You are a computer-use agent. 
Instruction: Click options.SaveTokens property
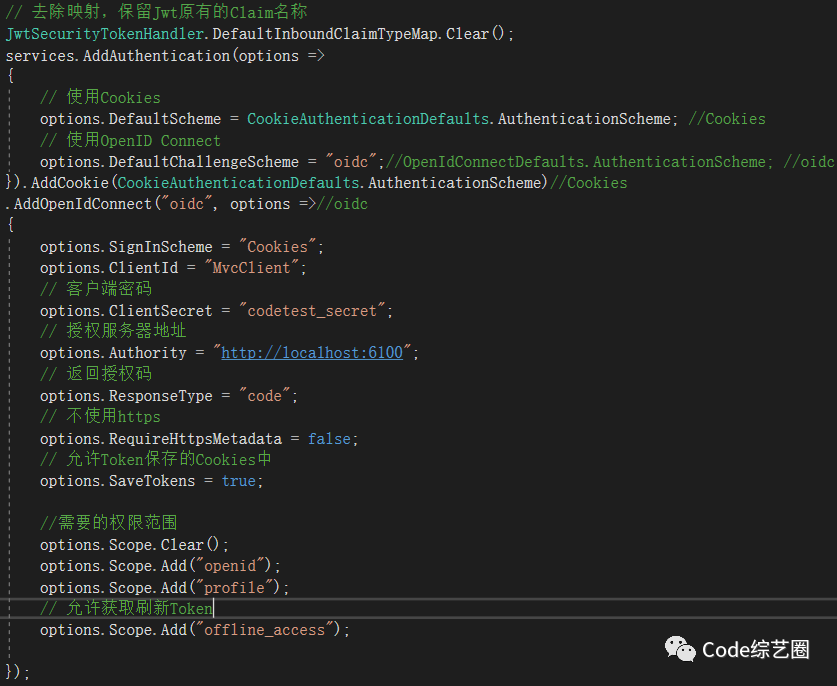click(x=117, y=481)
